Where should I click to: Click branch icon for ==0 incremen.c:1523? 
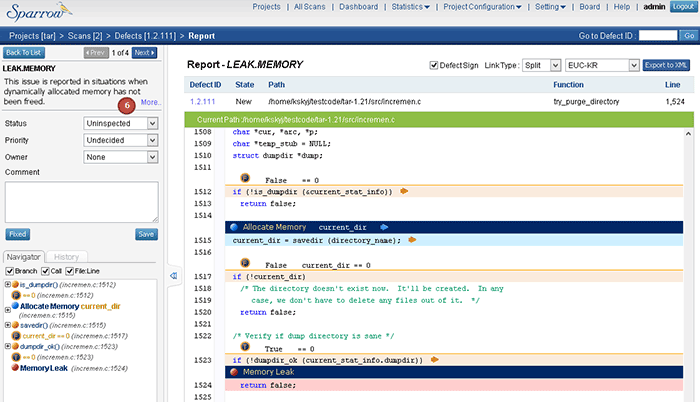point(16,357)
